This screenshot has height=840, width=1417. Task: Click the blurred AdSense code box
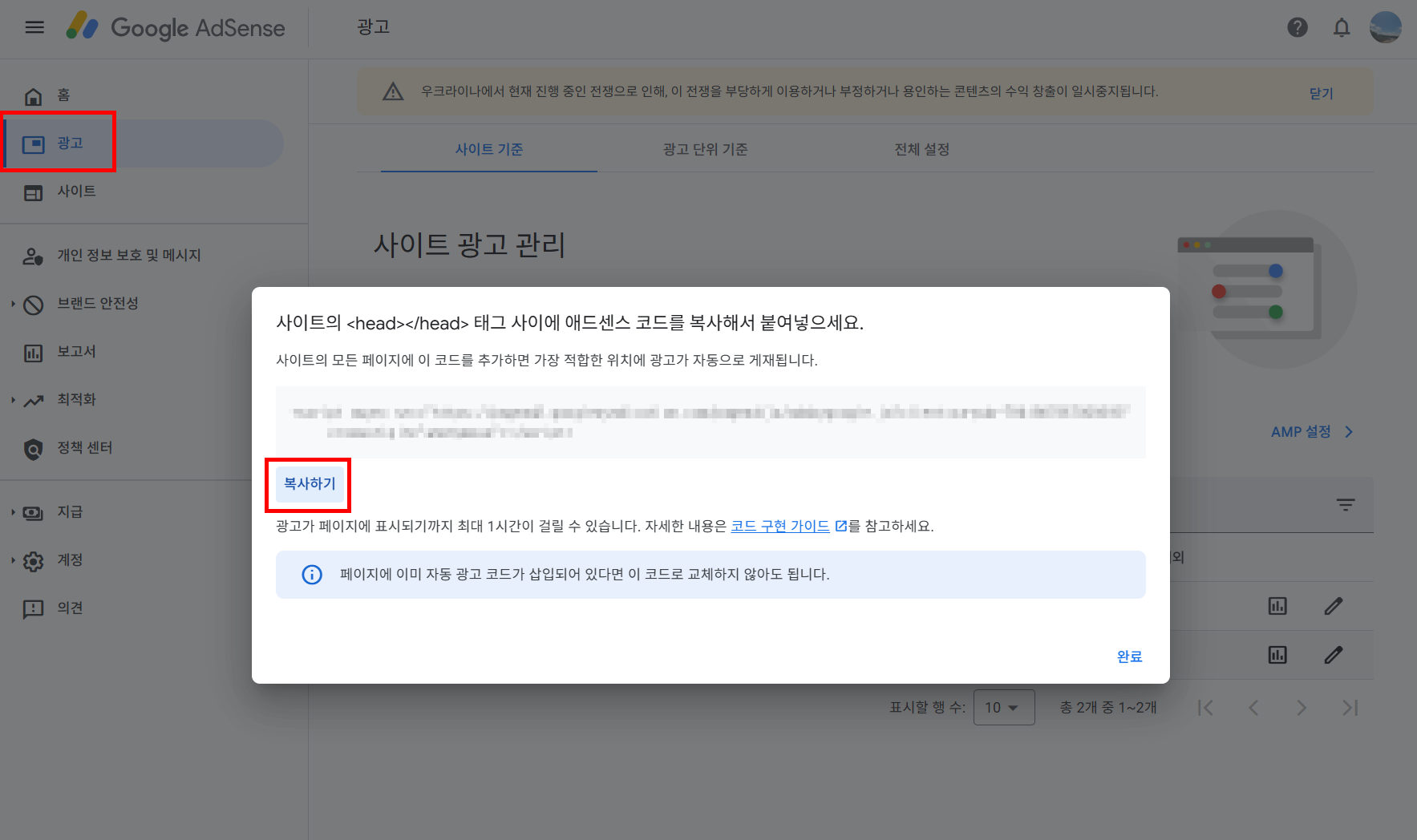(x=711, y=422)
